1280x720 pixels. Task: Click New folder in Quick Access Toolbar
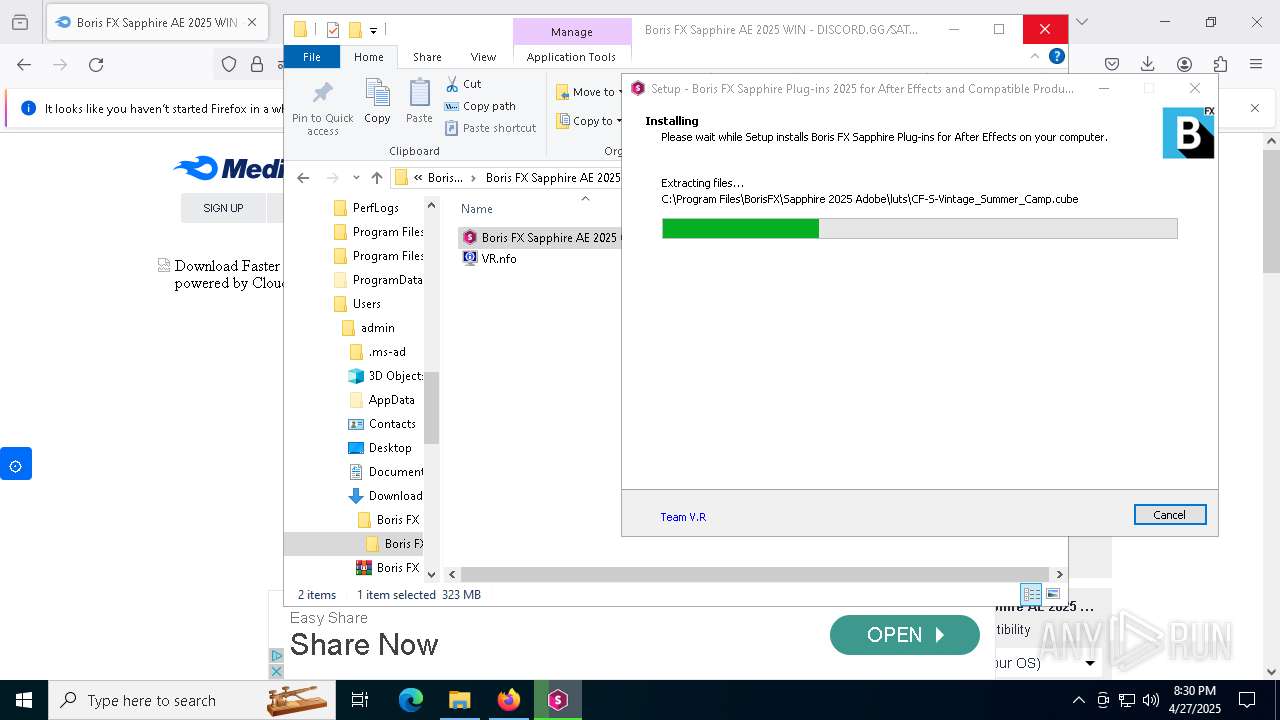[354, 30]
